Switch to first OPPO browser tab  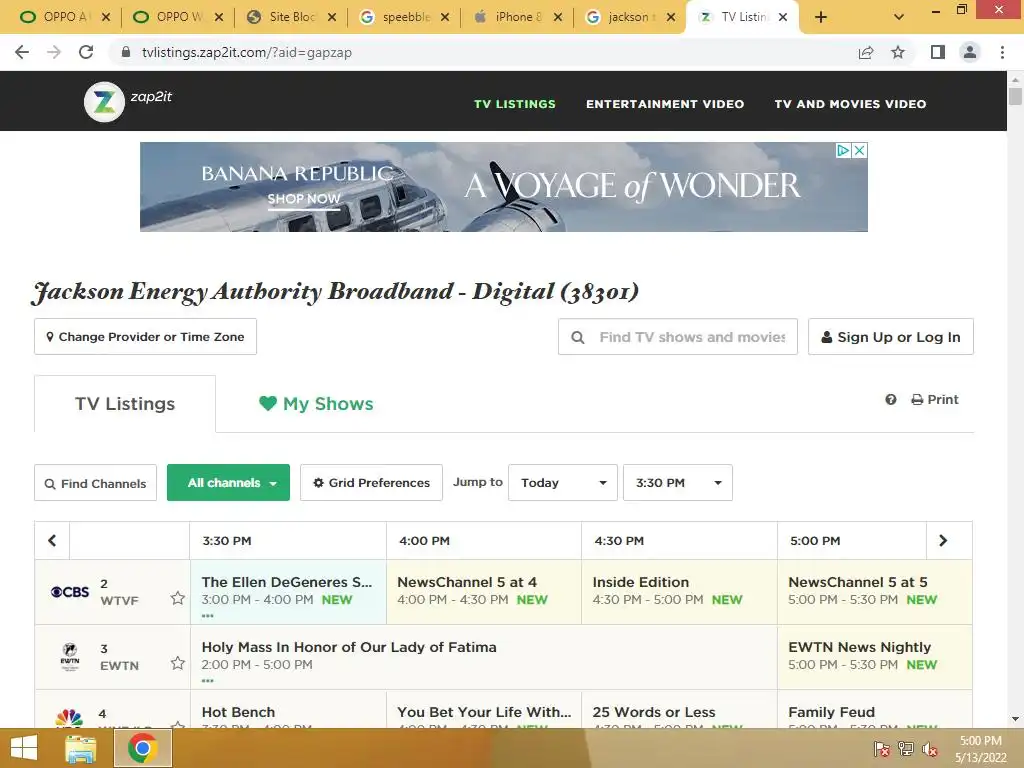[62, 17]
